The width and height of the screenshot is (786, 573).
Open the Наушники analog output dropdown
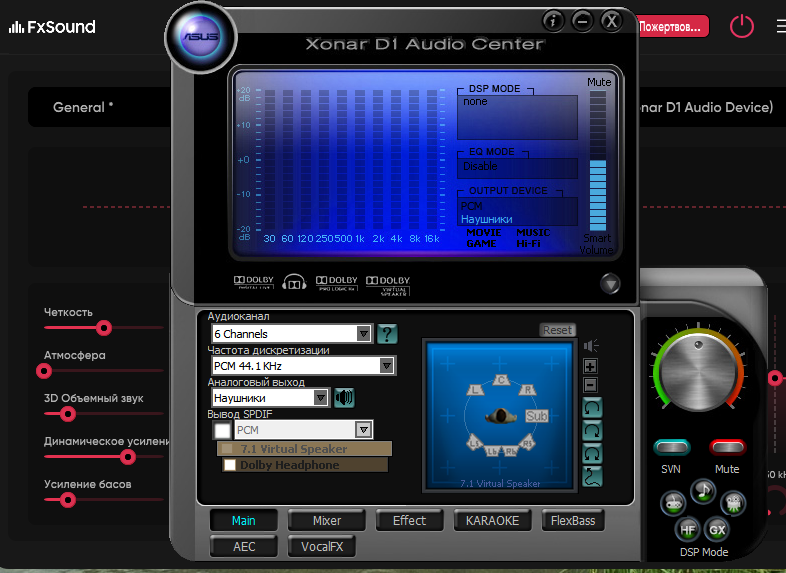tap(321, 397)
